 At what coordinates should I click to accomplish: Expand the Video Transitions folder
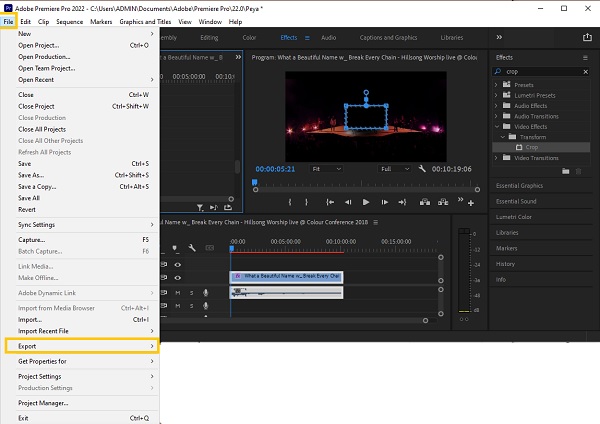click(496, 158)
